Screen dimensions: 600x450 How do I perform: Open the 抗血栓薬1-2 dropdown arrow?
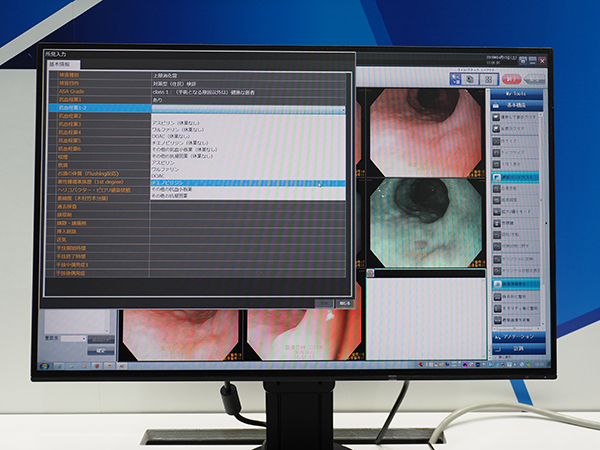343,109
